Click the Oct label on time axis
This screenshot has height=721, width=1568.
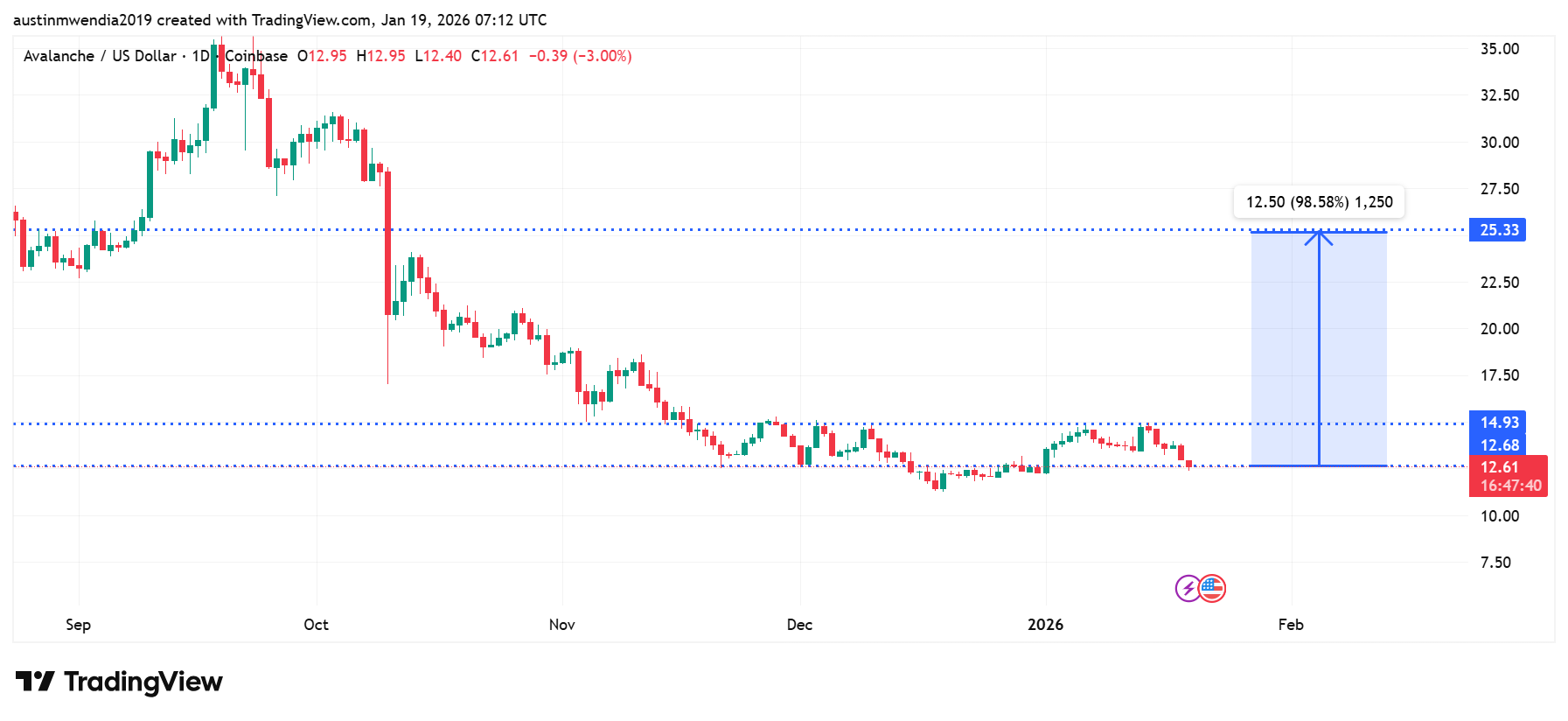[316, 625]
